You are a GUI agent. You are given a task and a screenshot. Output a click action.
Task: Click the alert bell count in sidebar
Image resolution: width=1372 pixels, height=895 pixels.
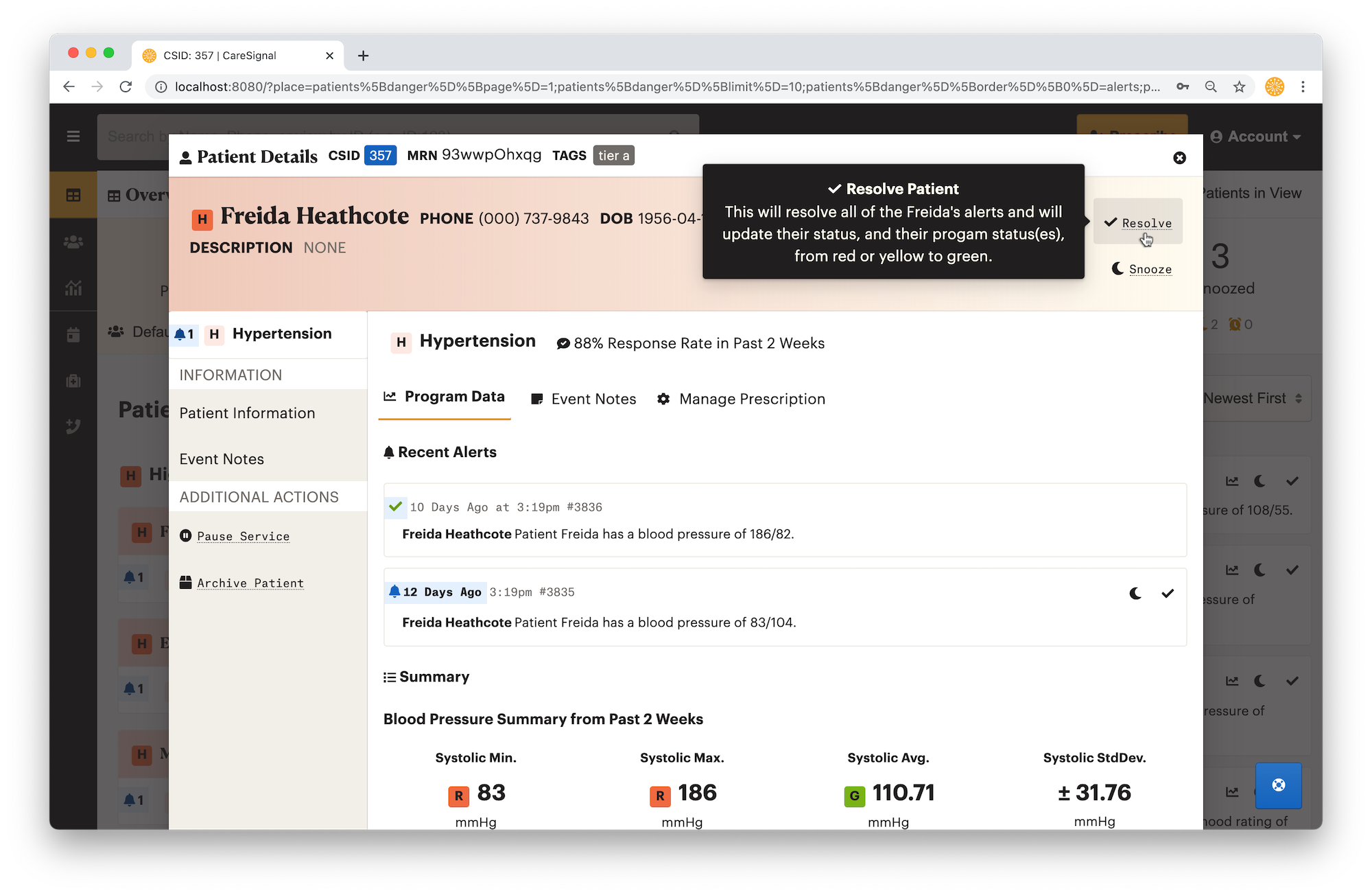pyautogui.click(x=185, y=334)
